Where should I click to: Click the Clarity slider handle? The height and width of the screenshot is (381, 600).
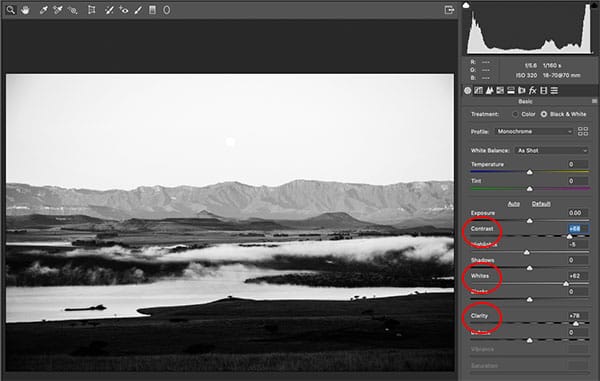point(576,324)
